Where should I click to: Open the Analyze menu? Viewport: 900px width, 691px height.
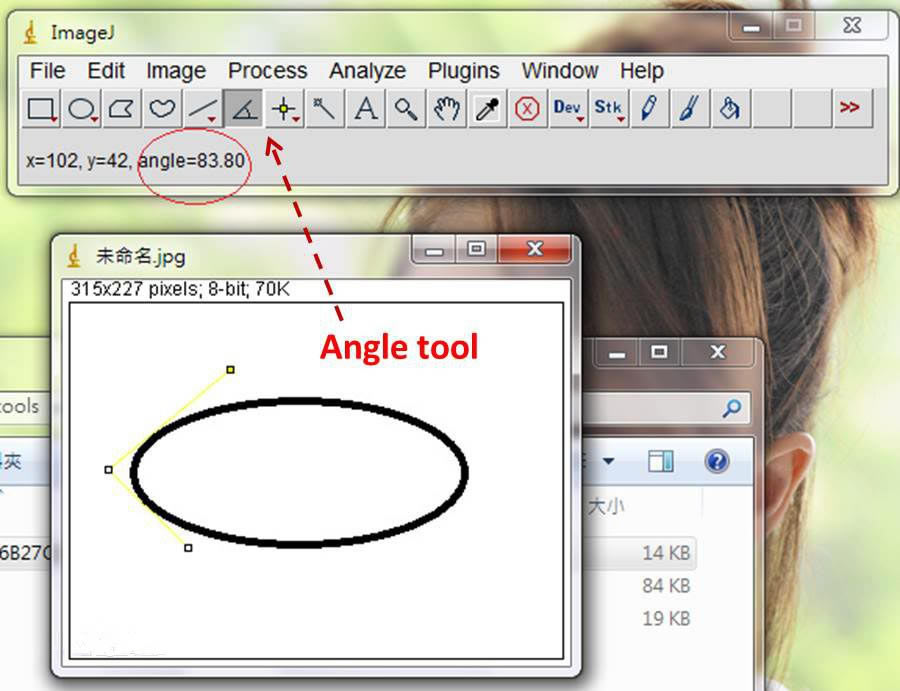pos(367,71)
